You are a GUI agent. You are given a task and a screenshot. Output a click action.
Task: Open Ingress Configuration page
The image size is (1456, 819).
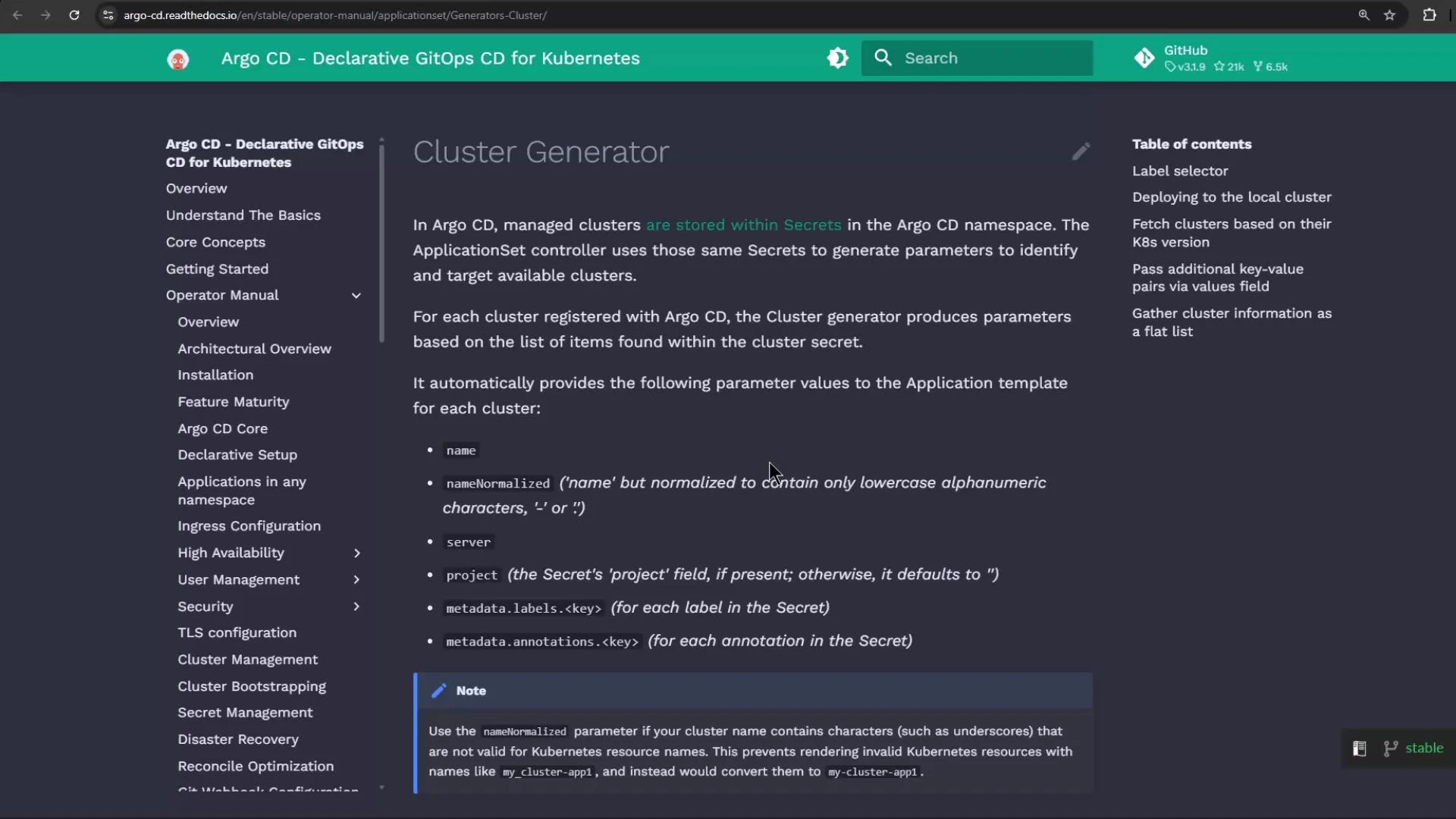pyautogui.click(x=249, y=526)
